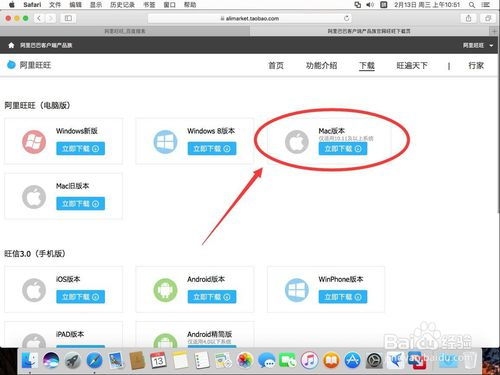500x375 pixels.
Task: Go to 首页 in site navigation
Action: 276,65
